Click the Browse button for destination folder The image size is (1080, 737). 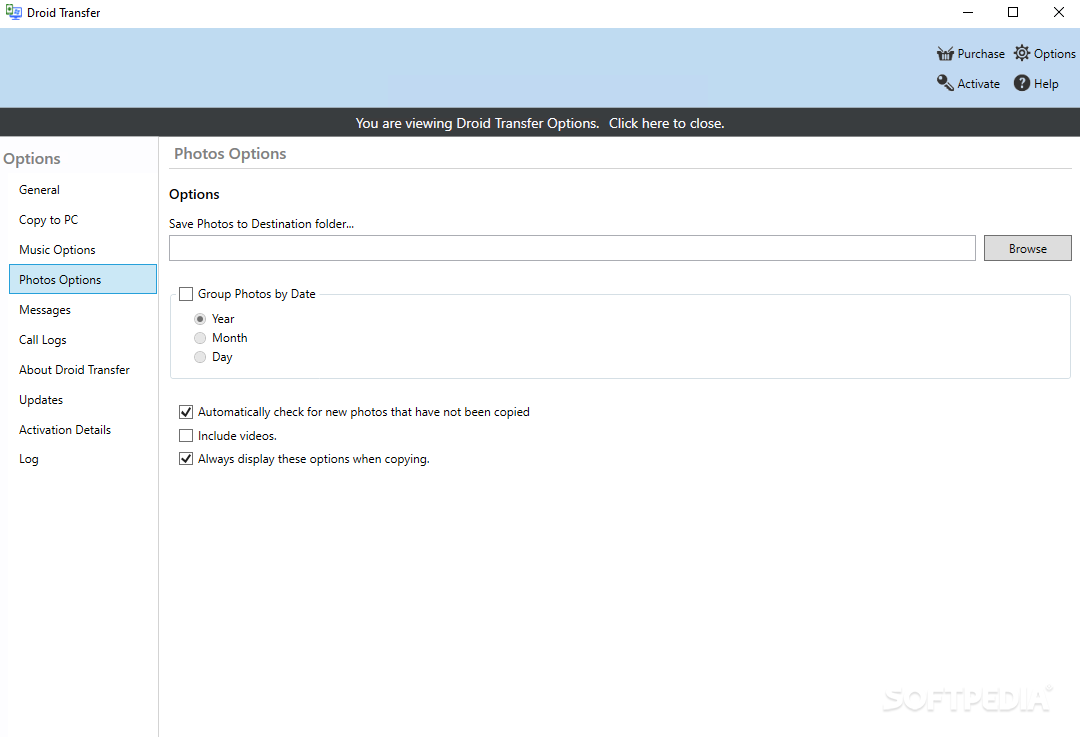pyautogui.click(x=1028, y=248)
